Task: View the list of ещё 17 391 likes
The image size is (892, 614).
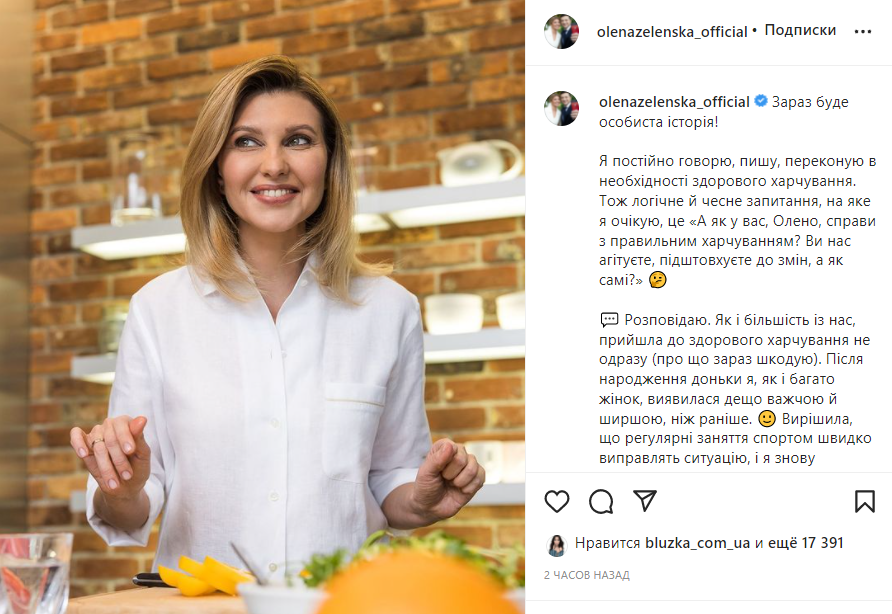Action: tap(806, 543)
